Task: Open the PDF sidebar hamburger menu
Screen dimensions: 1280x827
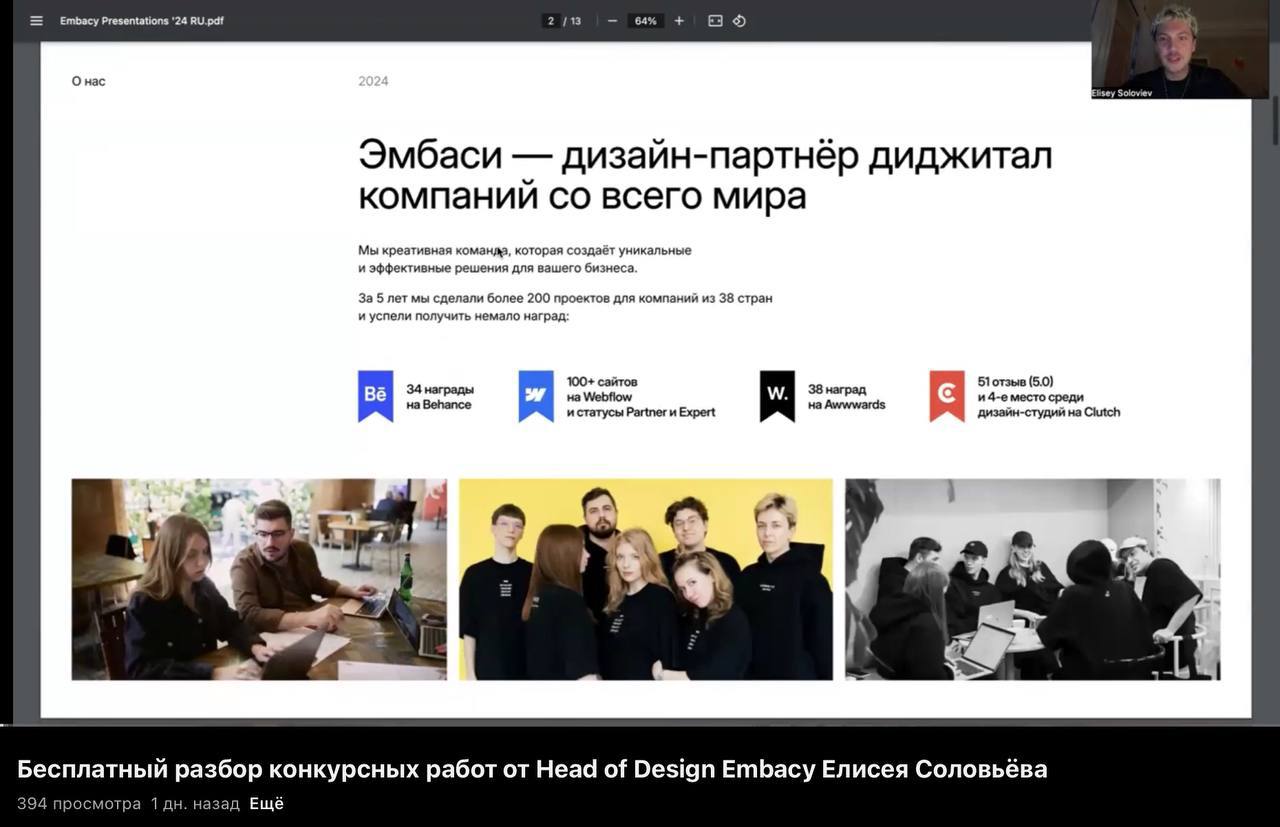Action: click(37, 21)
